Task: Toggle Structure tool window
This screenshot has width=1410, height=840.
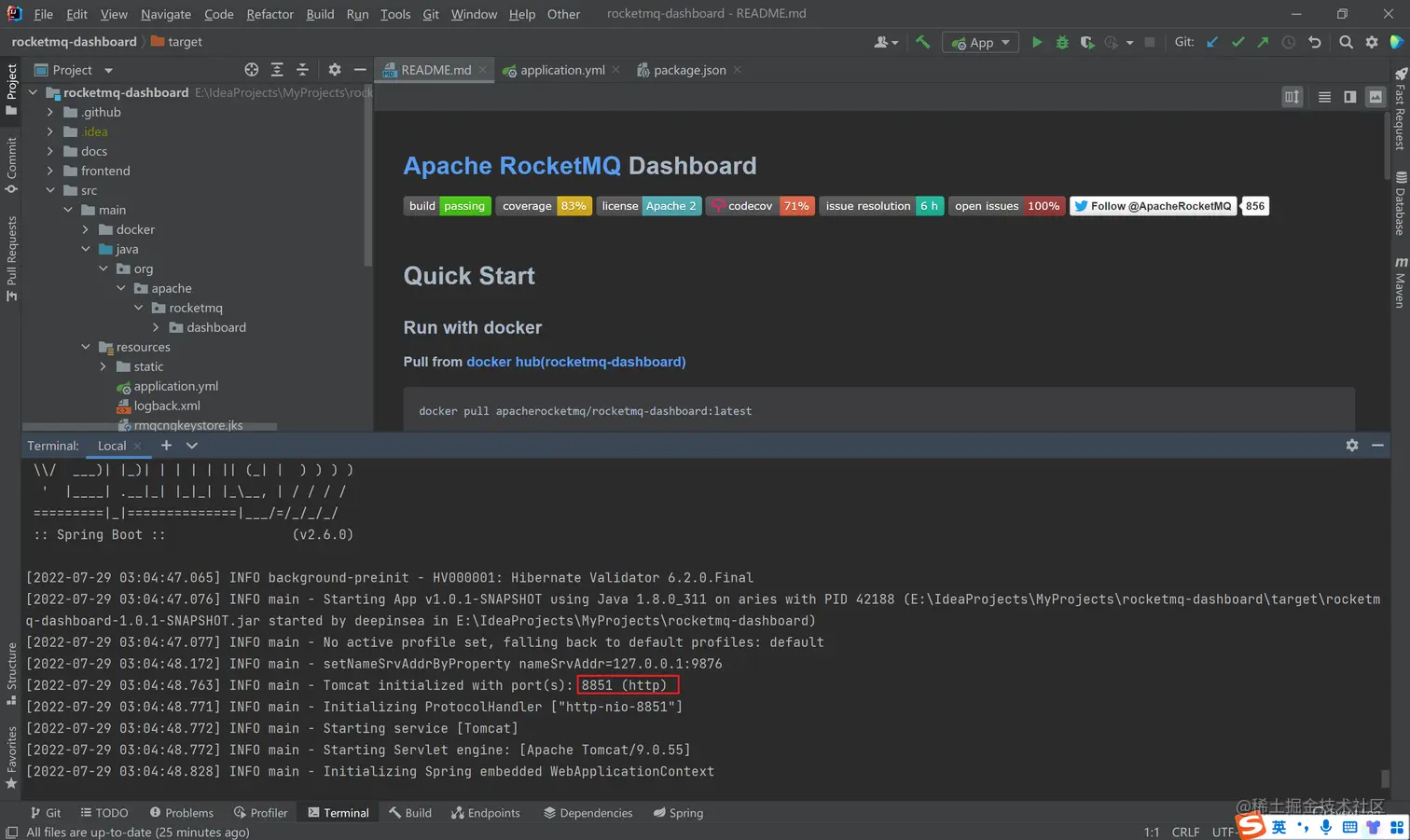Action: click(x=11, y=673)
